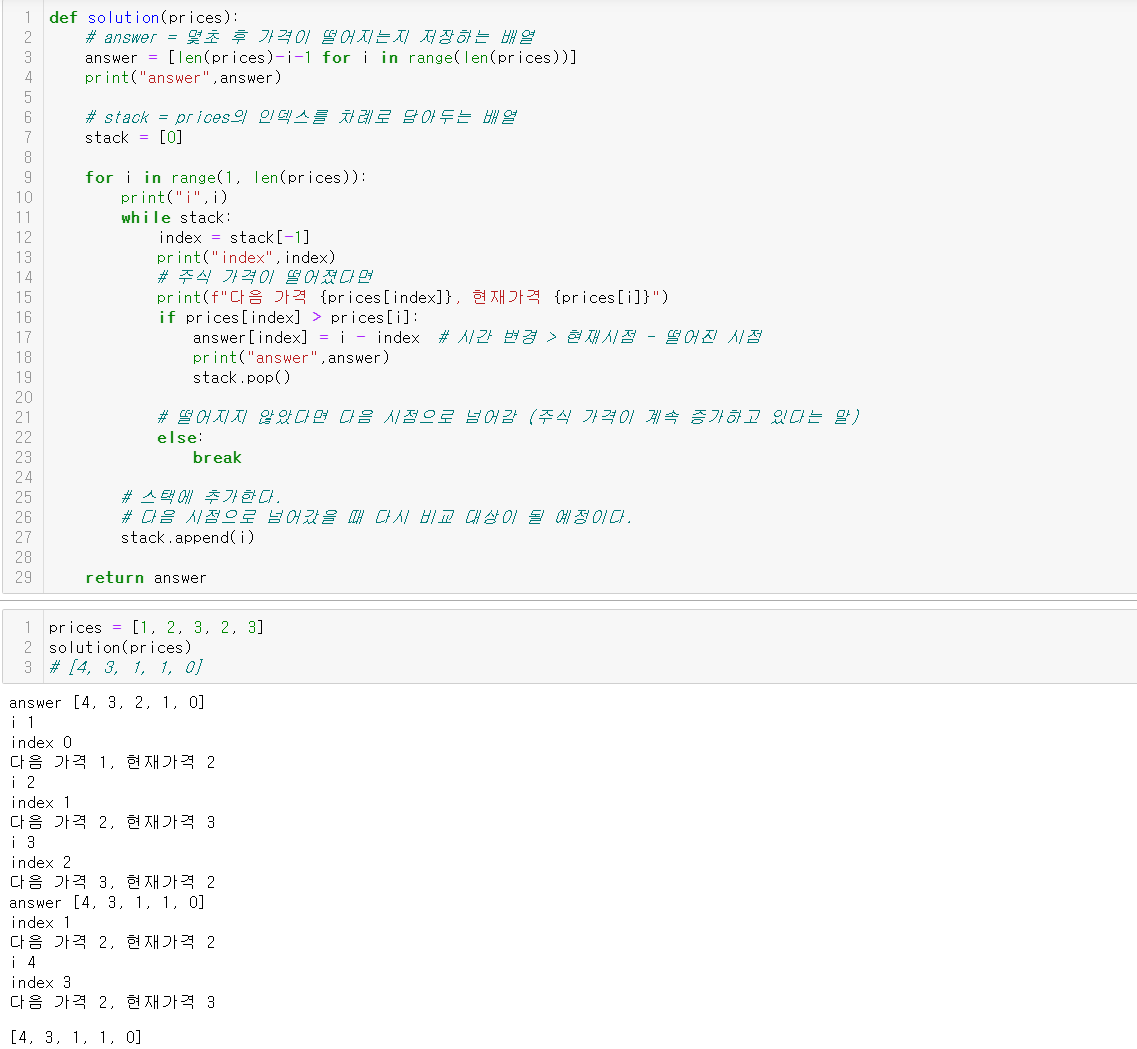
Task: Click the 'stack = [0]' line
Action: pyautogui.click(x=133, y=138)
